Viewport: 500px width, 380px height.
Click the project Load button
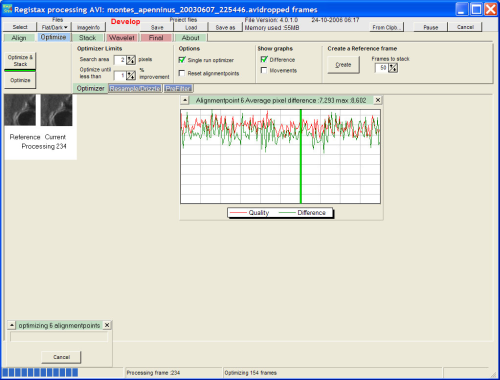191,27
